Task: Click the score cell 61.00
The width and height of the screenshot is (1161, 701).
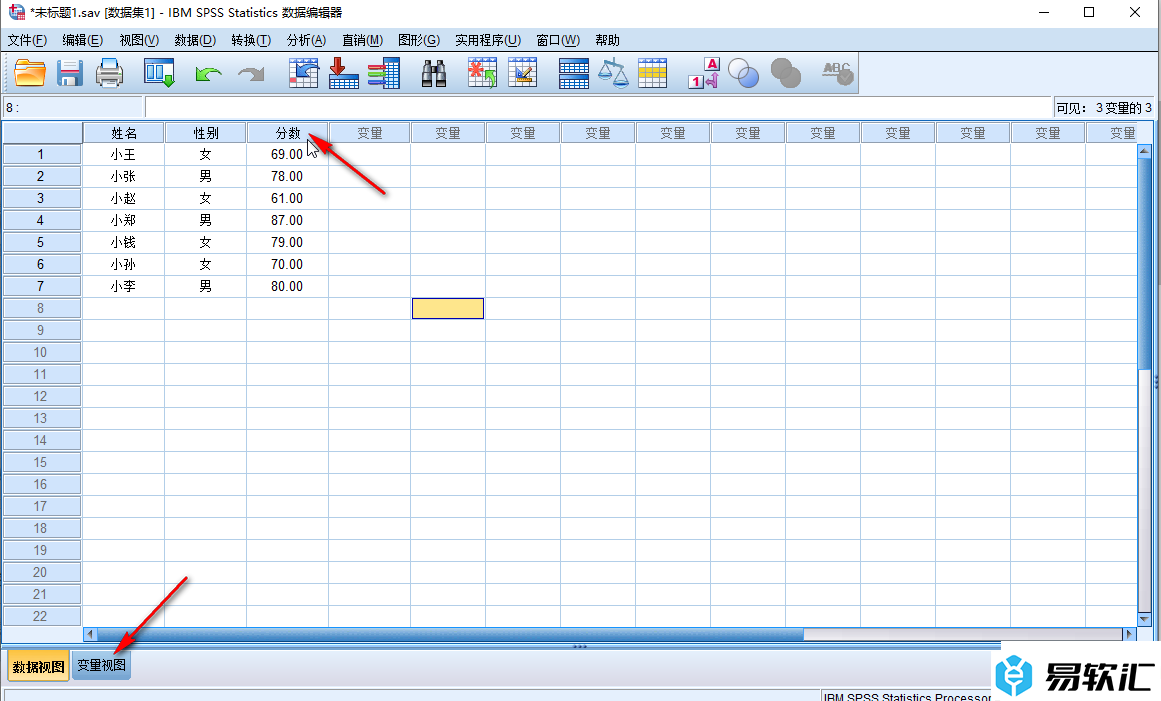Action: (x=287, y=198)
